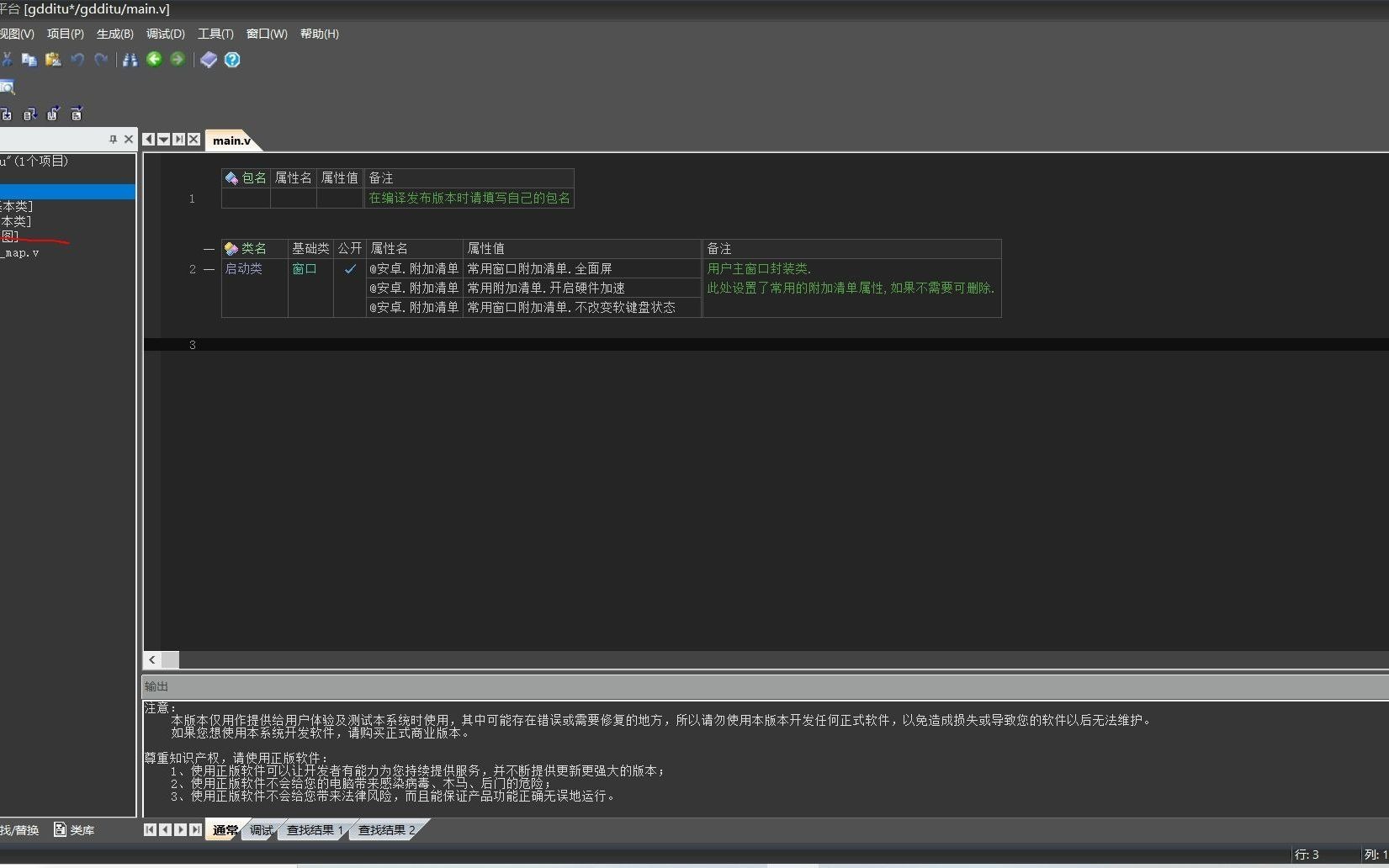Switch to the 类库 panel tab
Screen dimensions: 1389x868
(x=75, y=830)
